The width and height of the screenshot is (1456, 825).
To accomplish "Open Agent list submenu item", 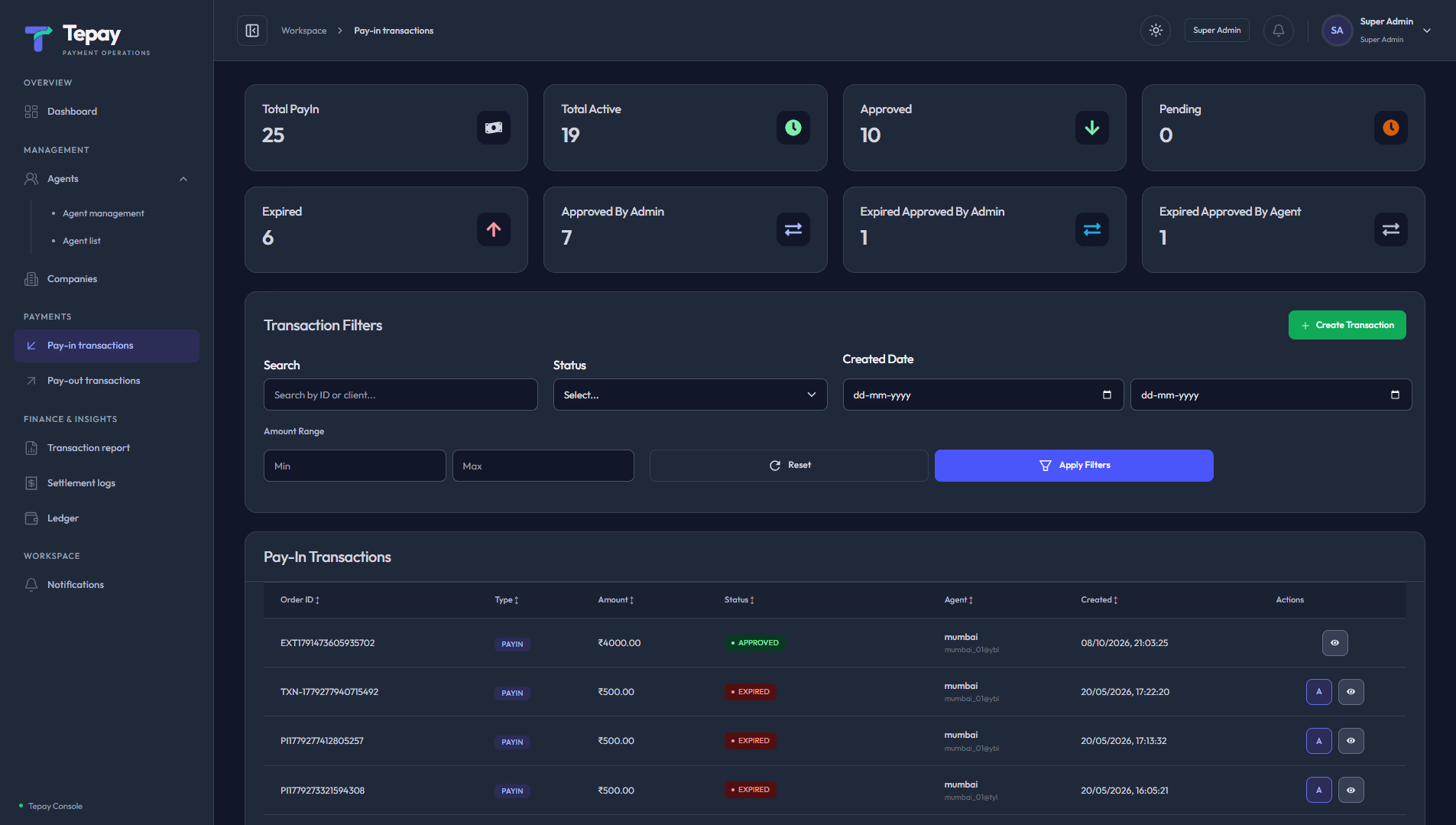I will tap(82, 241).
